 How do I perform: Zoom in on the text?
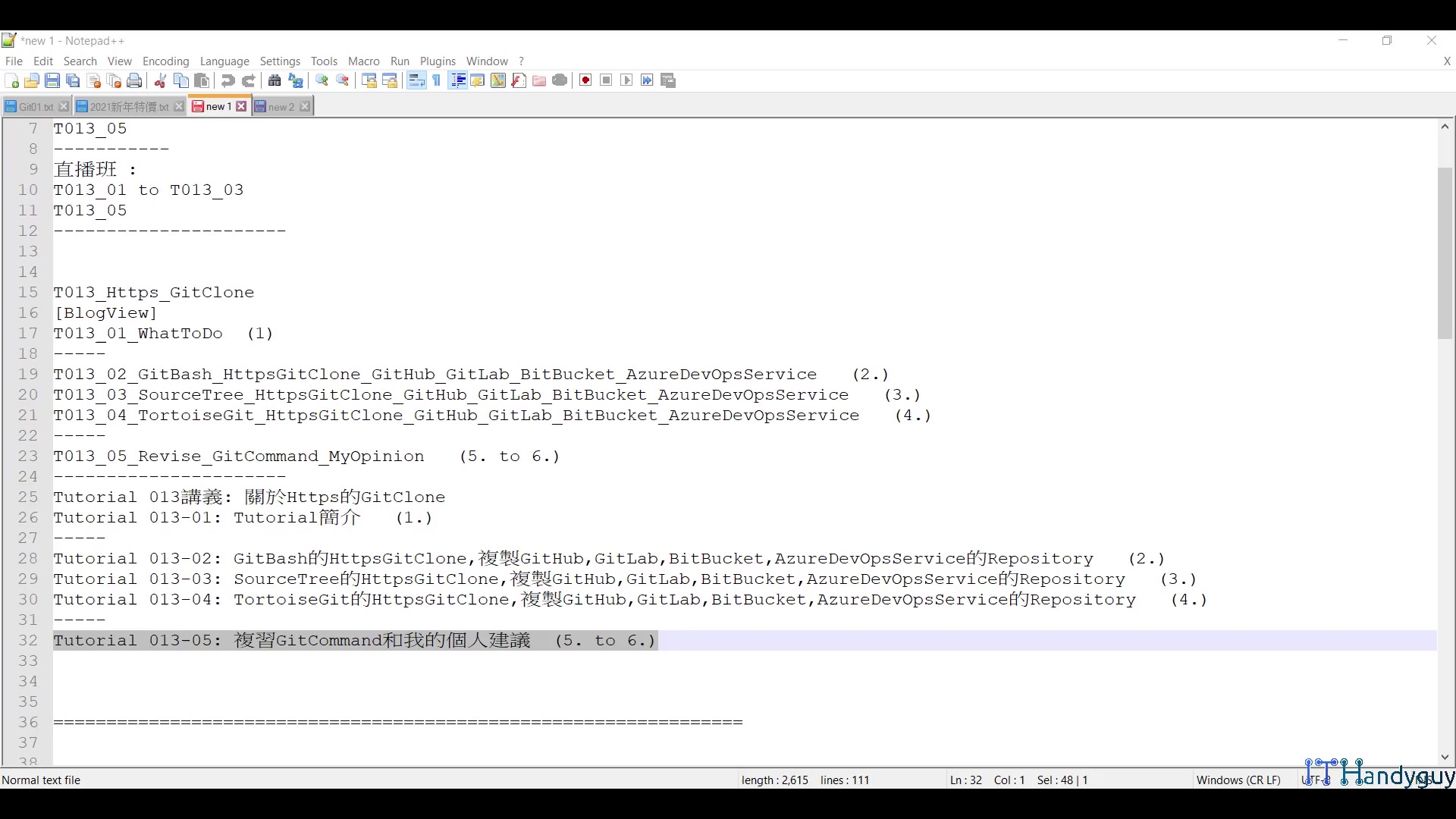point(322,80)
